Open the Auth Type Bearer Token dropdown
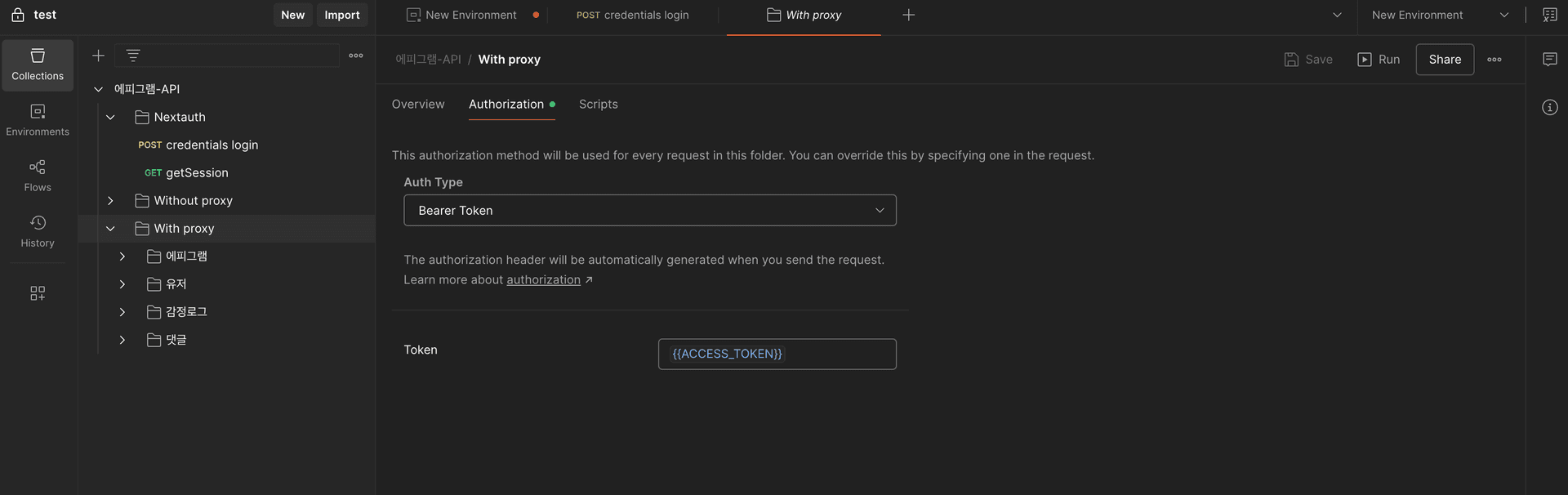The height and width of the screenshot is (495, 1568). (650, 210)
